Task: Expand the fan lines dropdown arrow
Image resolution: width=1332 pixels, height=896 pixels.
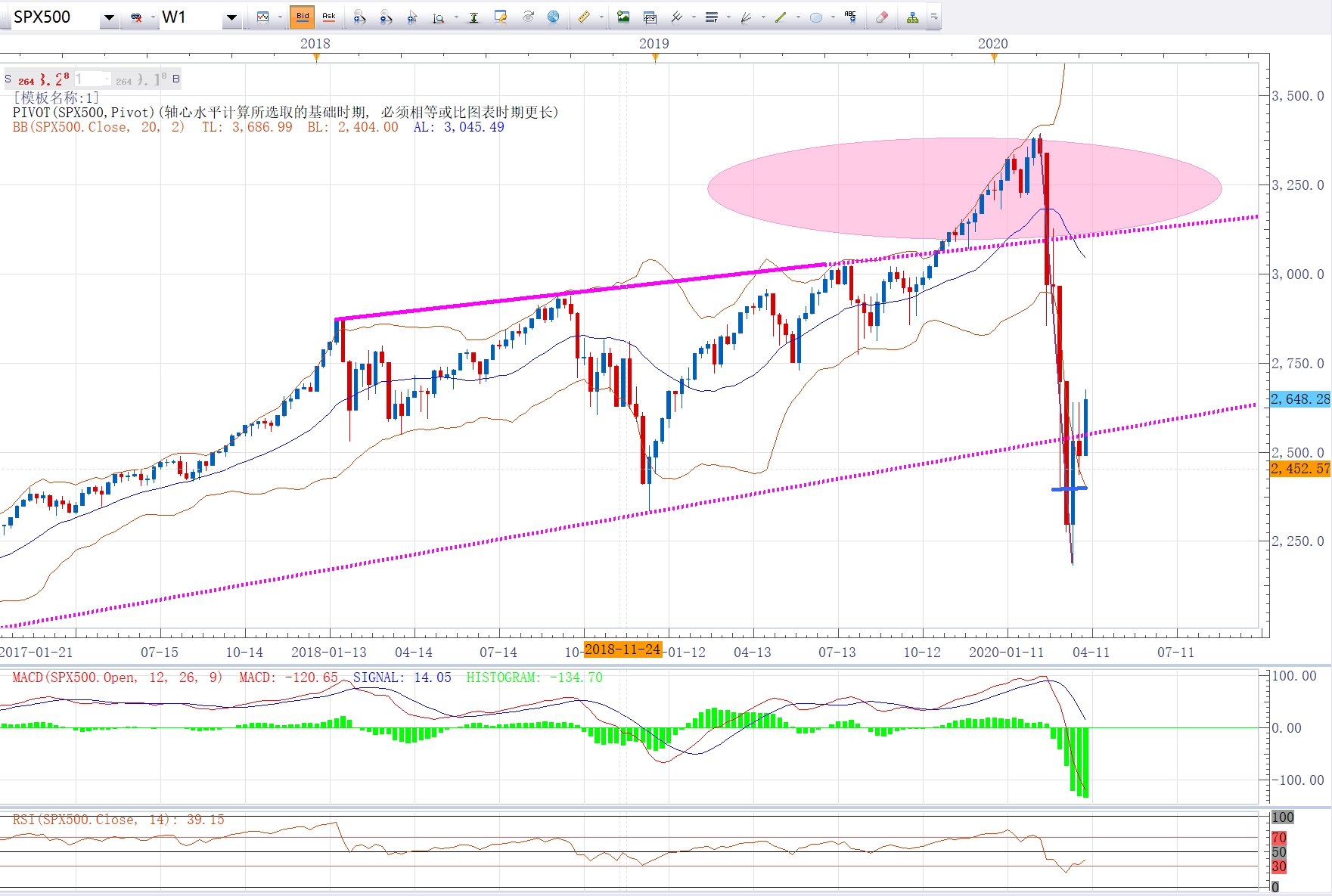Action: [763, 17]
